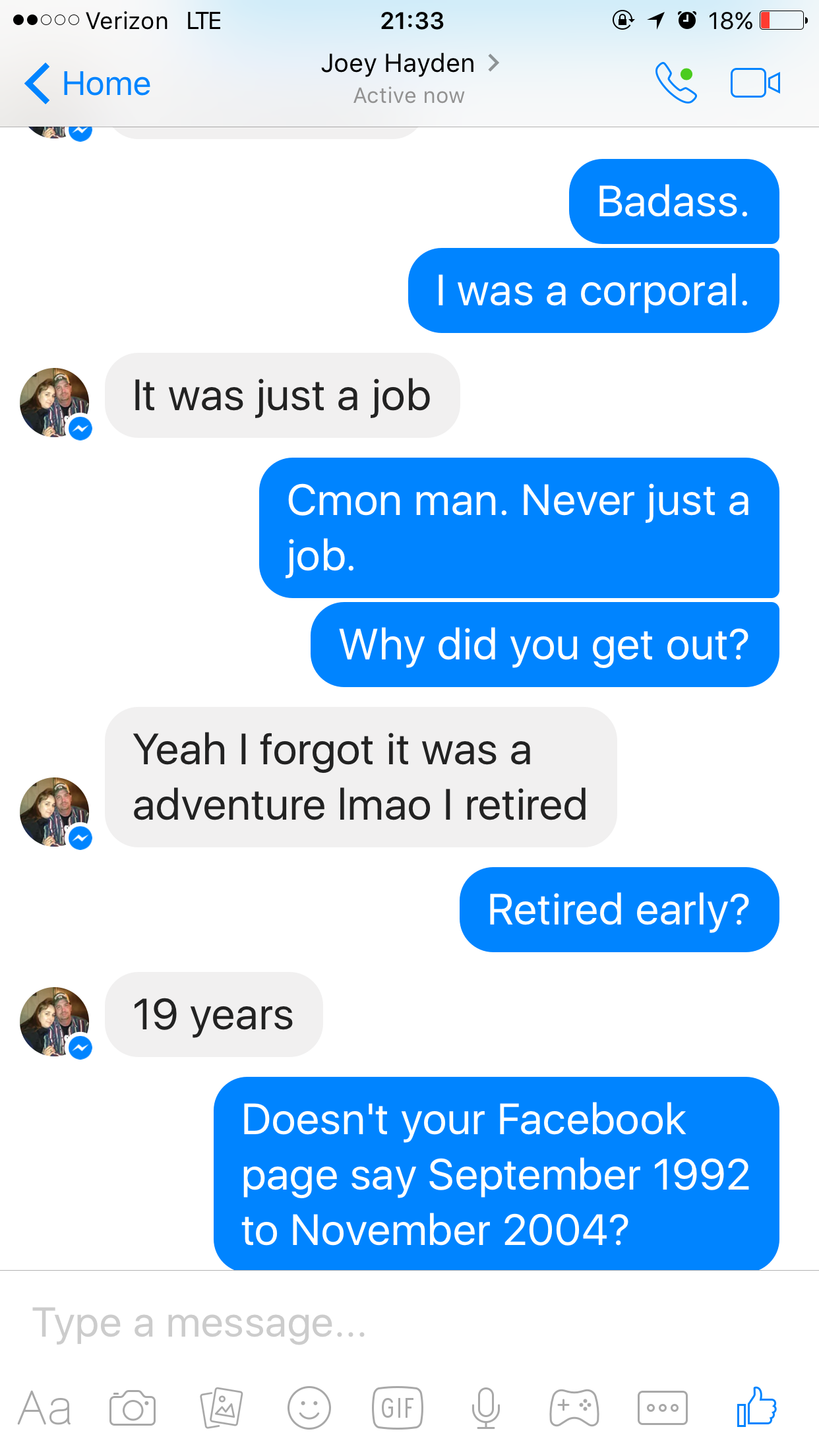Open the GIF search

397,1408
